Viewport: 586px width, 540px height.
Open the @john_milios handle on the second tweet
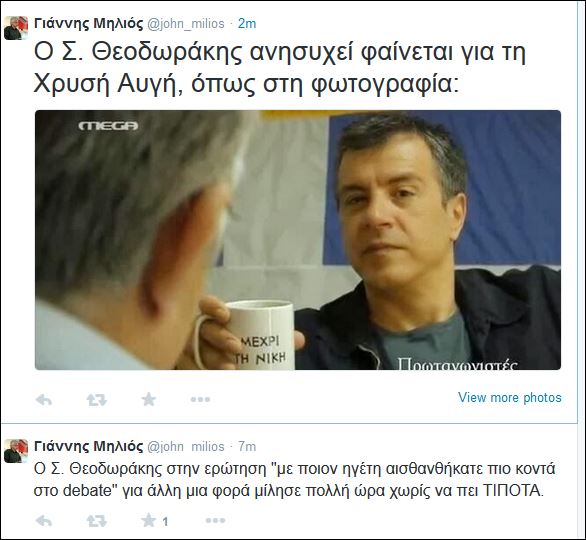pyautogui.click(x=186, y=447)
